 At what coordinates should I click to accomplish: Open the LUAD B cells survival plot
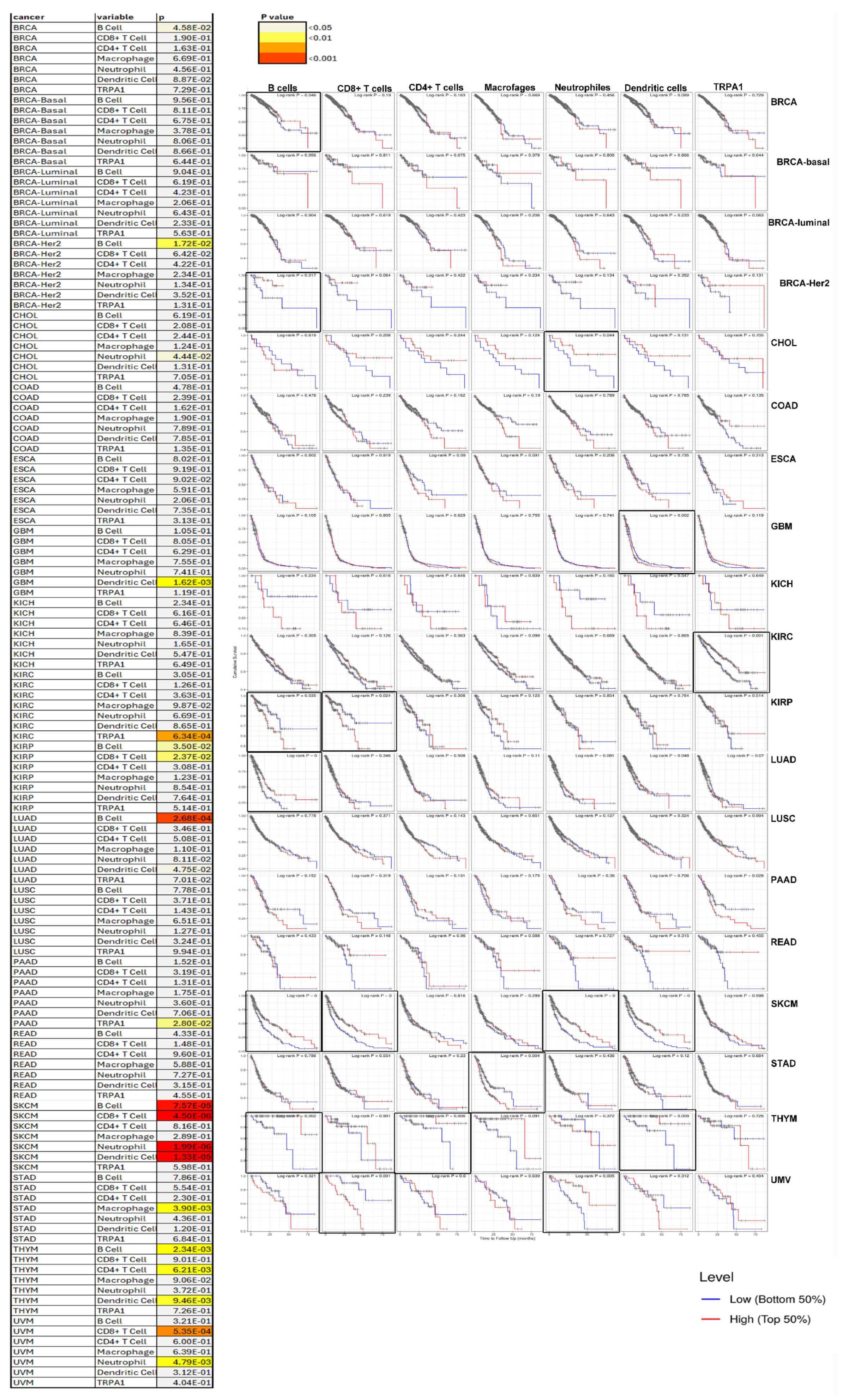[x=284, y=782]
